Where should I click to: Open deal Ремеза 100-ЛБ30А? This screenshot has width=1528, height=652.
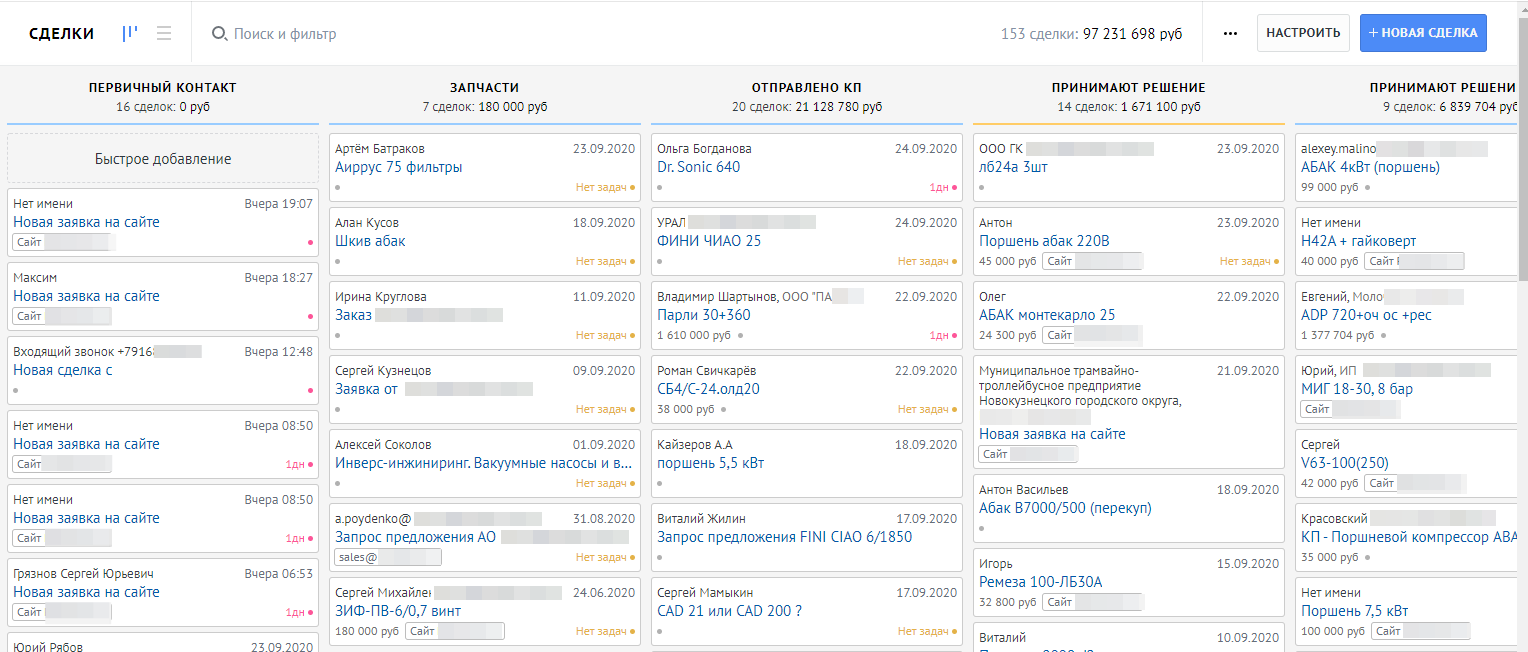click(x=1041, y=582)
